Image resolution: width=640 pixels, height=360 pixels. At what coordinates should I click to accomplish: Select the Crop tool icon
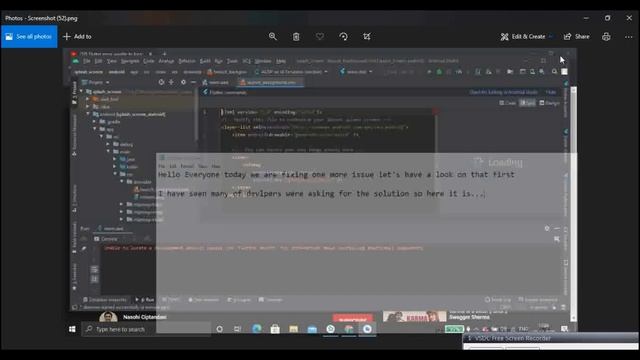tap(367, 36)
